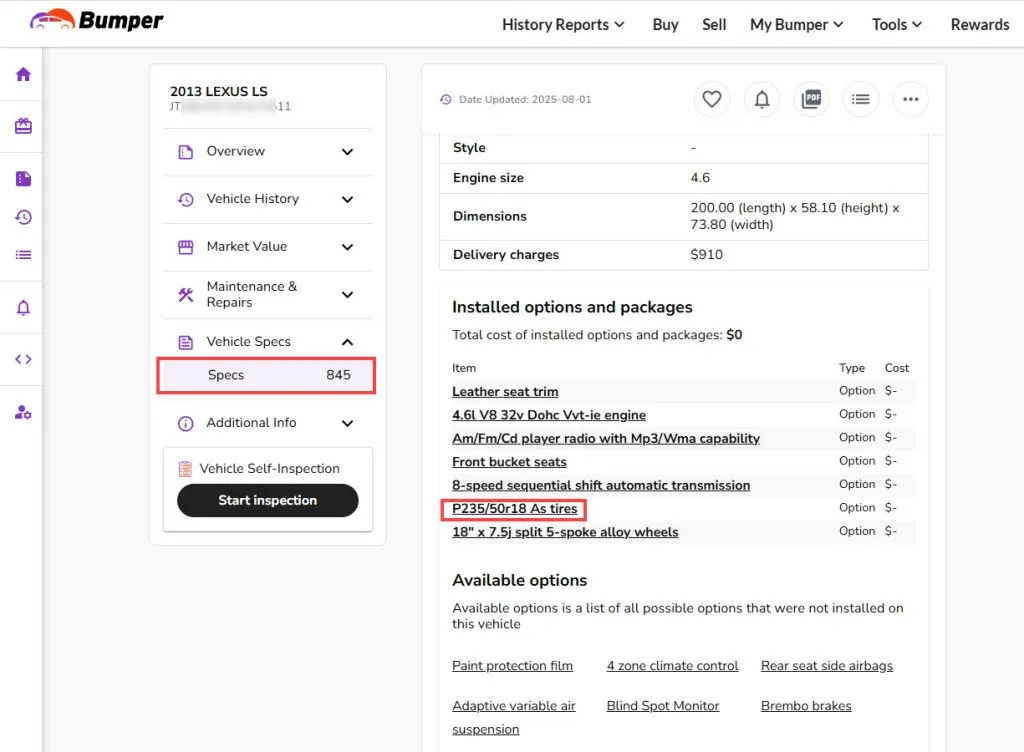Click the Adaptive variable air suspension link
Screen dimensions: 1024x752
(514, 717)
